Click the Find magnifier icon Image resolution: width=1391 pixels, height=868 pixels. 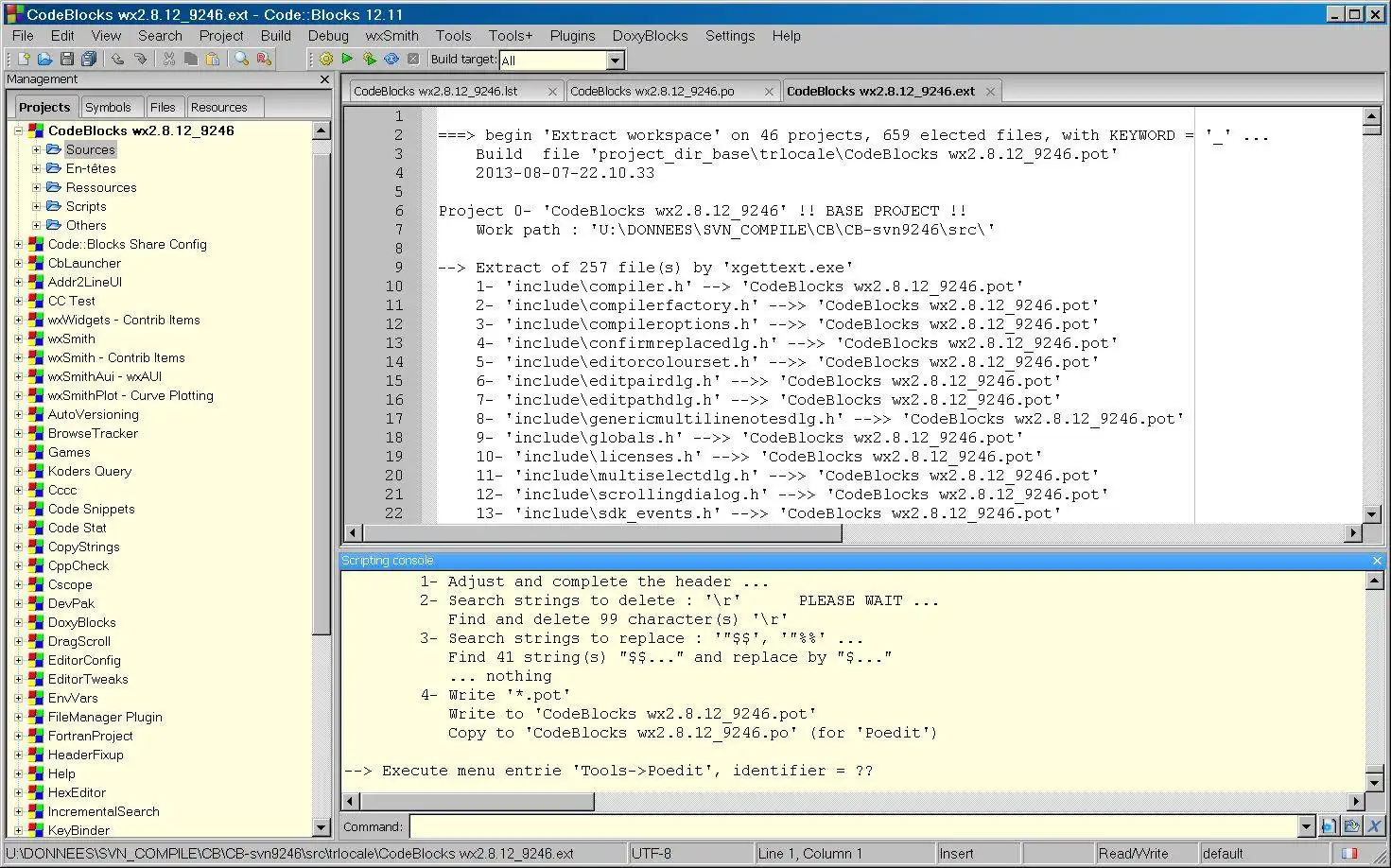click(242, 59)
